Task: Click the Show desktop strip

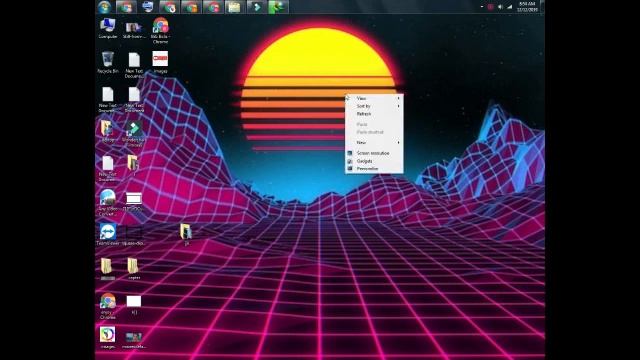Action: [542, 7]
